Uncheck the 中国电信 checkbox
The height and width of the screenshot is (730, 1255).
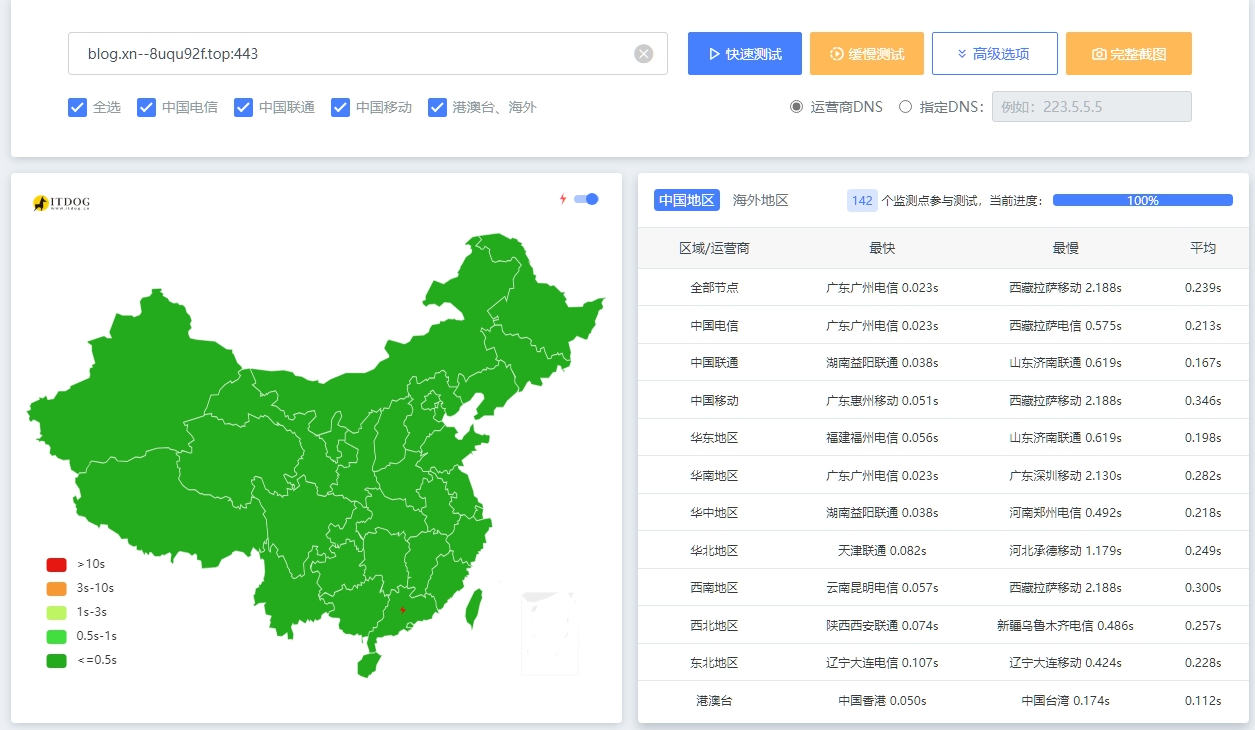click(x=147, y=107)
